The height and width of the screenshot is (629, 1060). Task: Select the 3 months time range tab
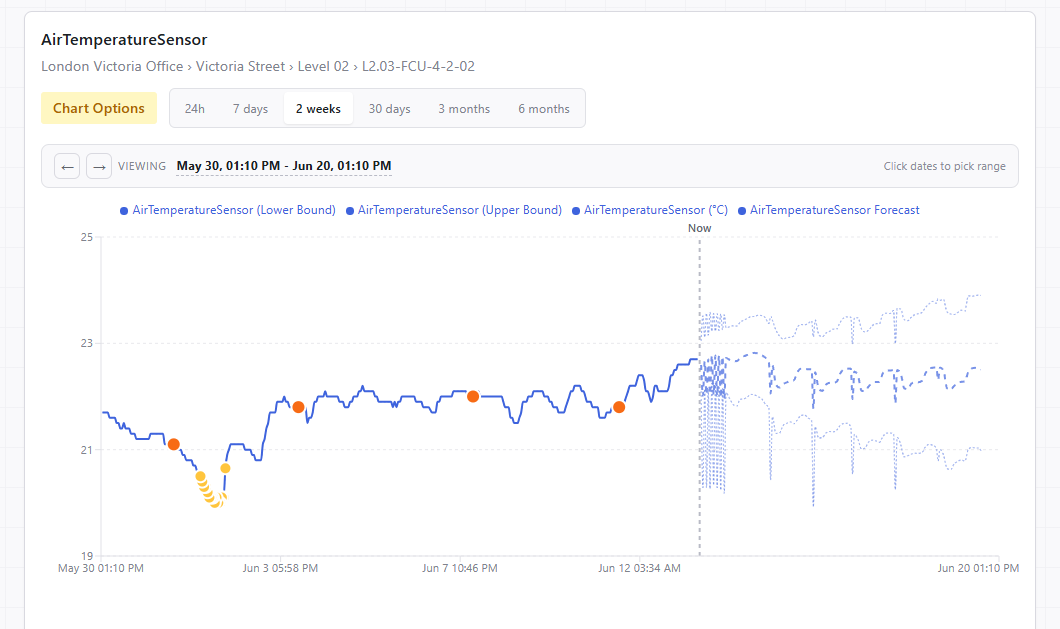[464, 109]
